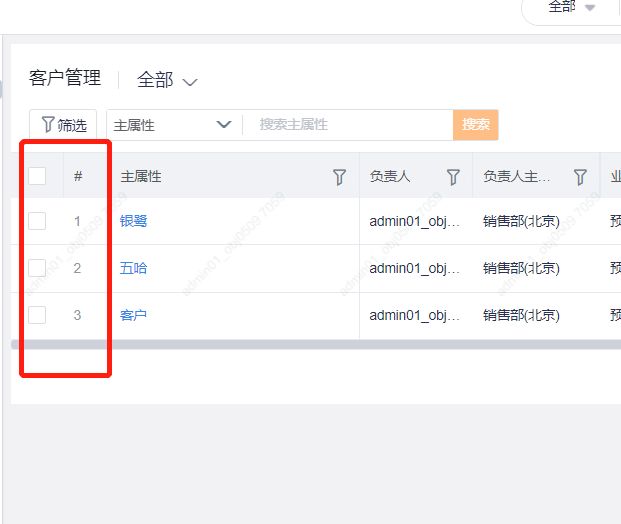Click the 负责人 column header label
This screenshot has width=621, height=524.
(x=390, y=177)
